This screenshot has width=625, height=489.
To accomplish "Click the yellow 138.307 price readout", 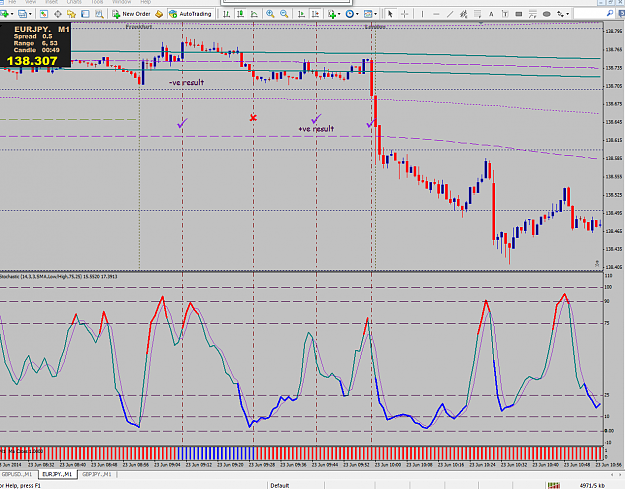I will click(32, 61).
